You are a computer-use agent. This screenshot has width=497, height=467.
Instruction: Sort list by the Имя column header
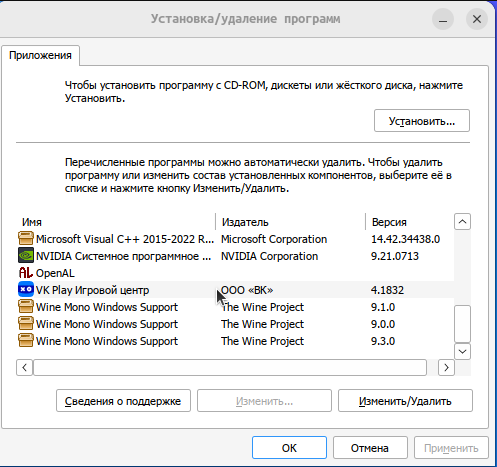point(116,222)
